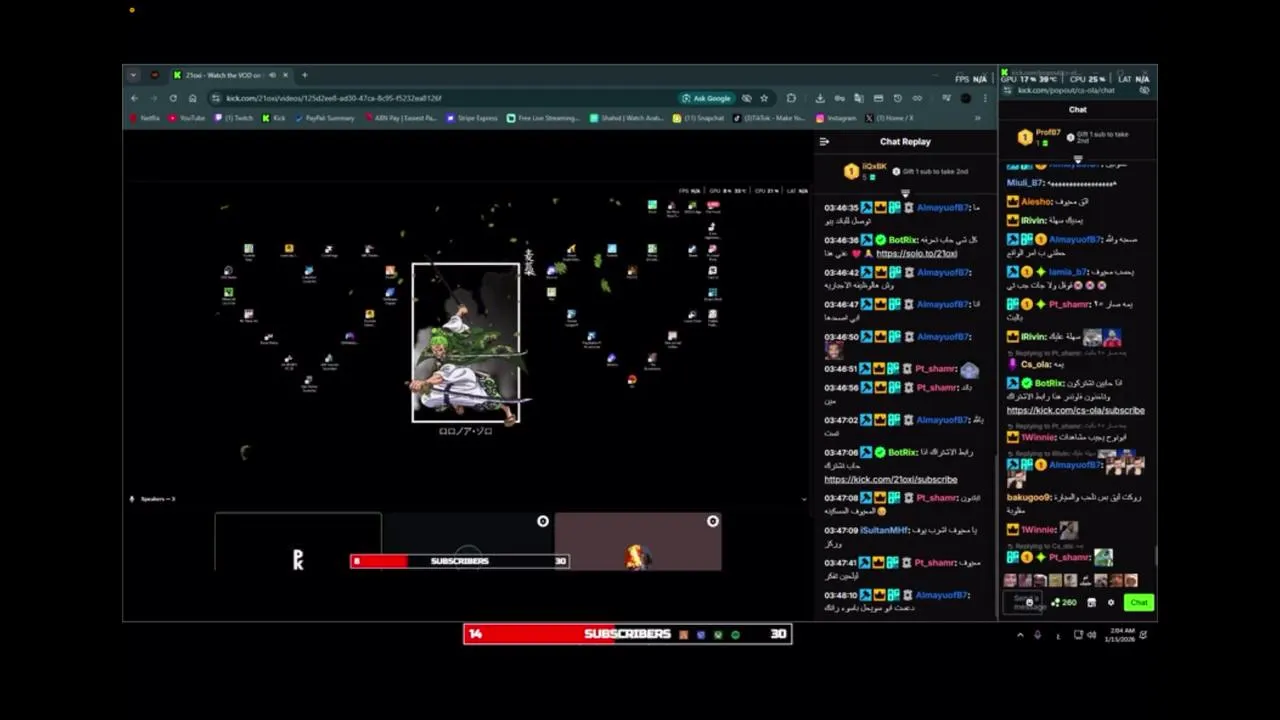Screen dimensions: 1280x720
Task: Open the kick.com/21oxi/subscribe link
Action: (x=890, y=480)
